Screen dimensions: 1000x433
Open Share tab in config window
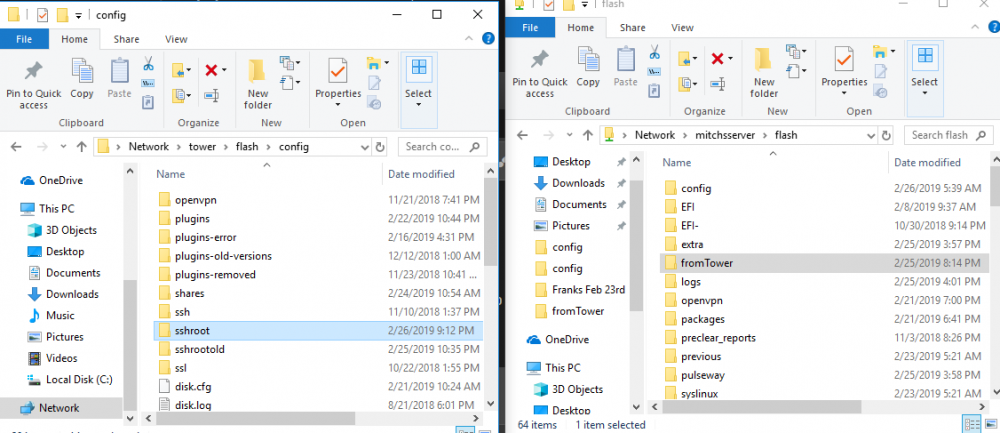[x=126, y=39]
